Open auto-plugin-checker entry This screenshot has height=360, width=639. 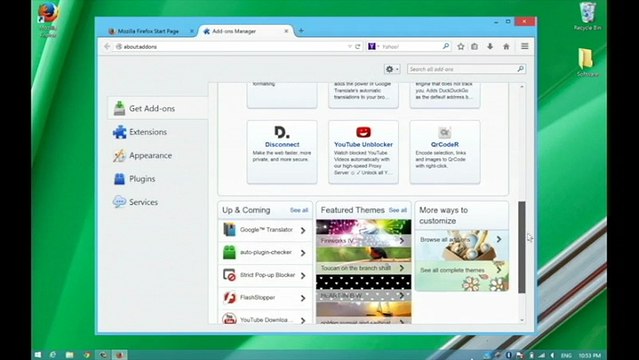tap(265, 253)
